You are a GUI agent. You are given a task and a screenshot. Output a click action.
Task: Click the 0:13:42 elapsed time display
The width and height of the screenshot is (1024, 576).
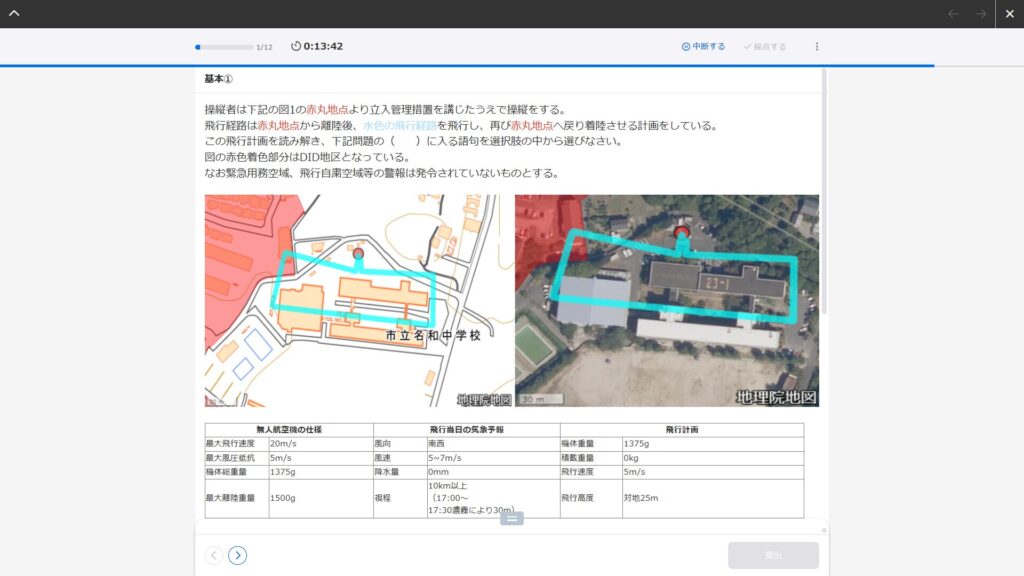(x=323, y=46)
